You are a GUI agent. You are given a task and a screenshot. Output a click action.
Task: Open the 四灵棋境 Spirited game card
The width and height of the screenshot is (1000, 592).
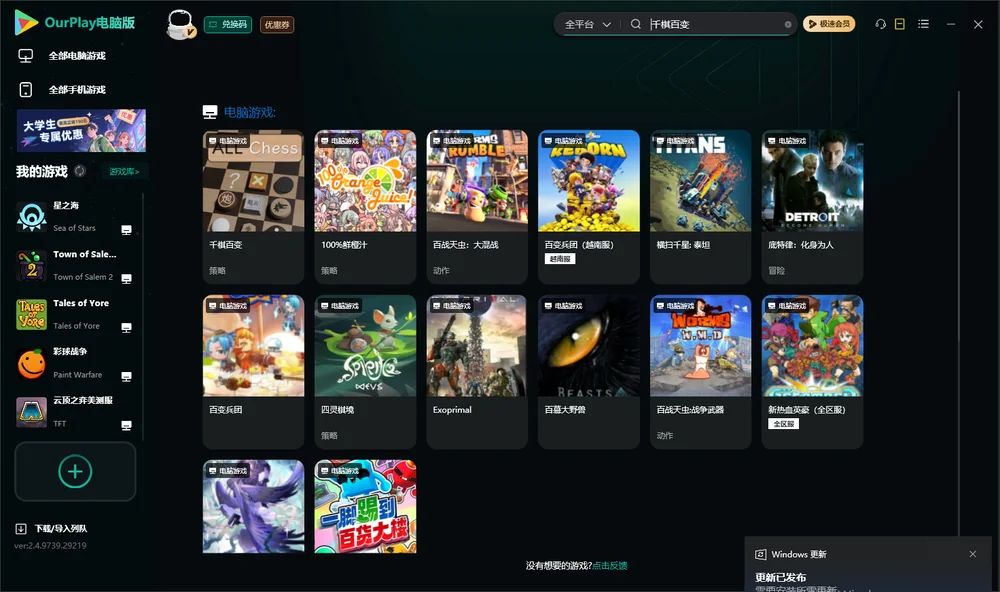(x=365, y=372)
